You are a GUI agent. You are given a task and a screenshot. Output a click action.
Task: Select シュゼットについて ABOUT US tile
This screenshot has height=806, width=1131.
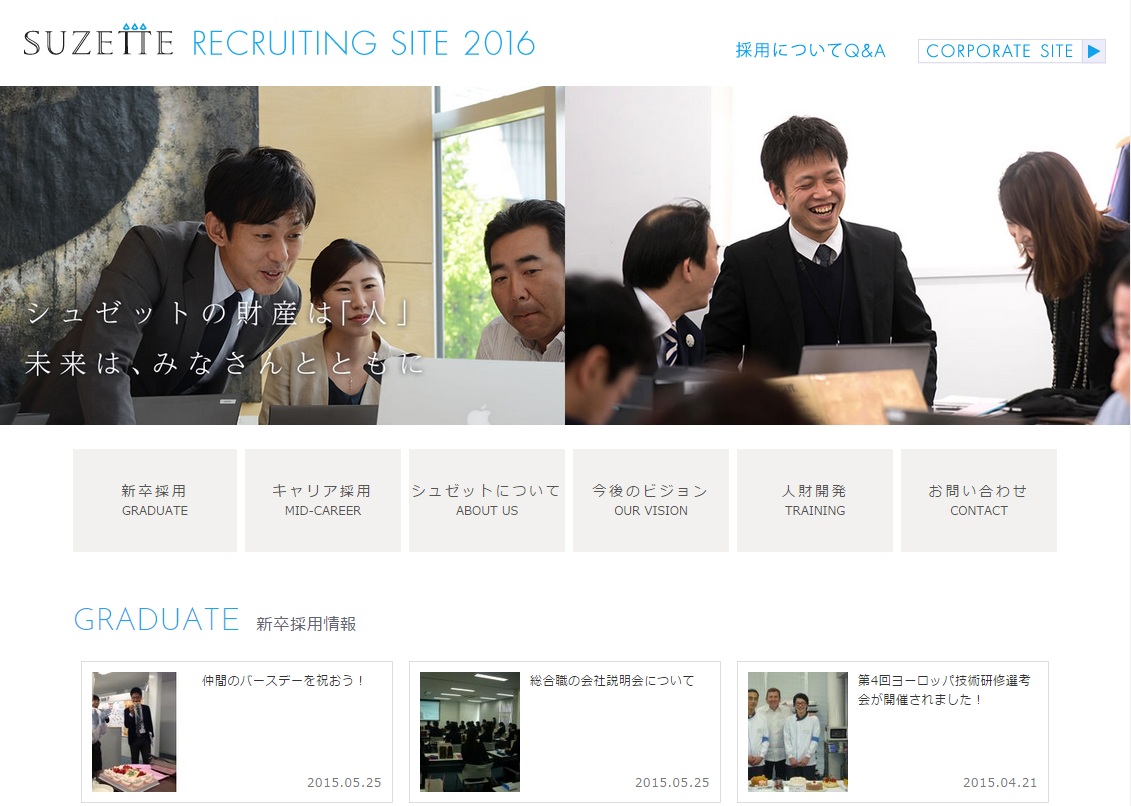pyautogui.click(x=487, y=500)
